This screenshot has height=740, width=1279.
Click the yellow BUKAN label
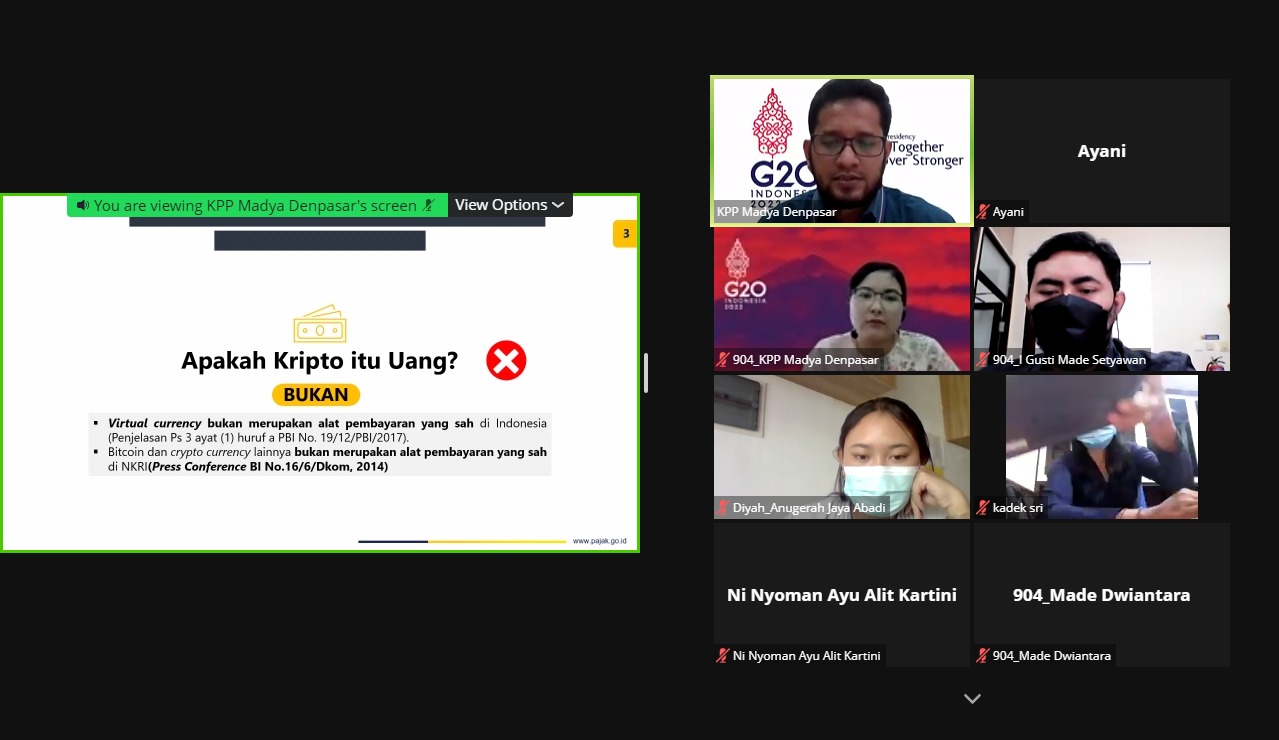point(316,394)
